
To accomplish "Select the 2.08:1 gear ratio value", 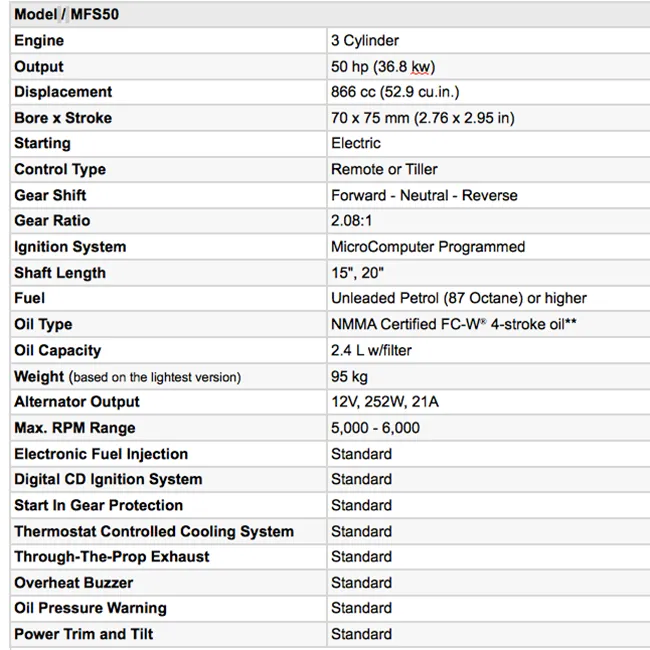I will point(351,221).
